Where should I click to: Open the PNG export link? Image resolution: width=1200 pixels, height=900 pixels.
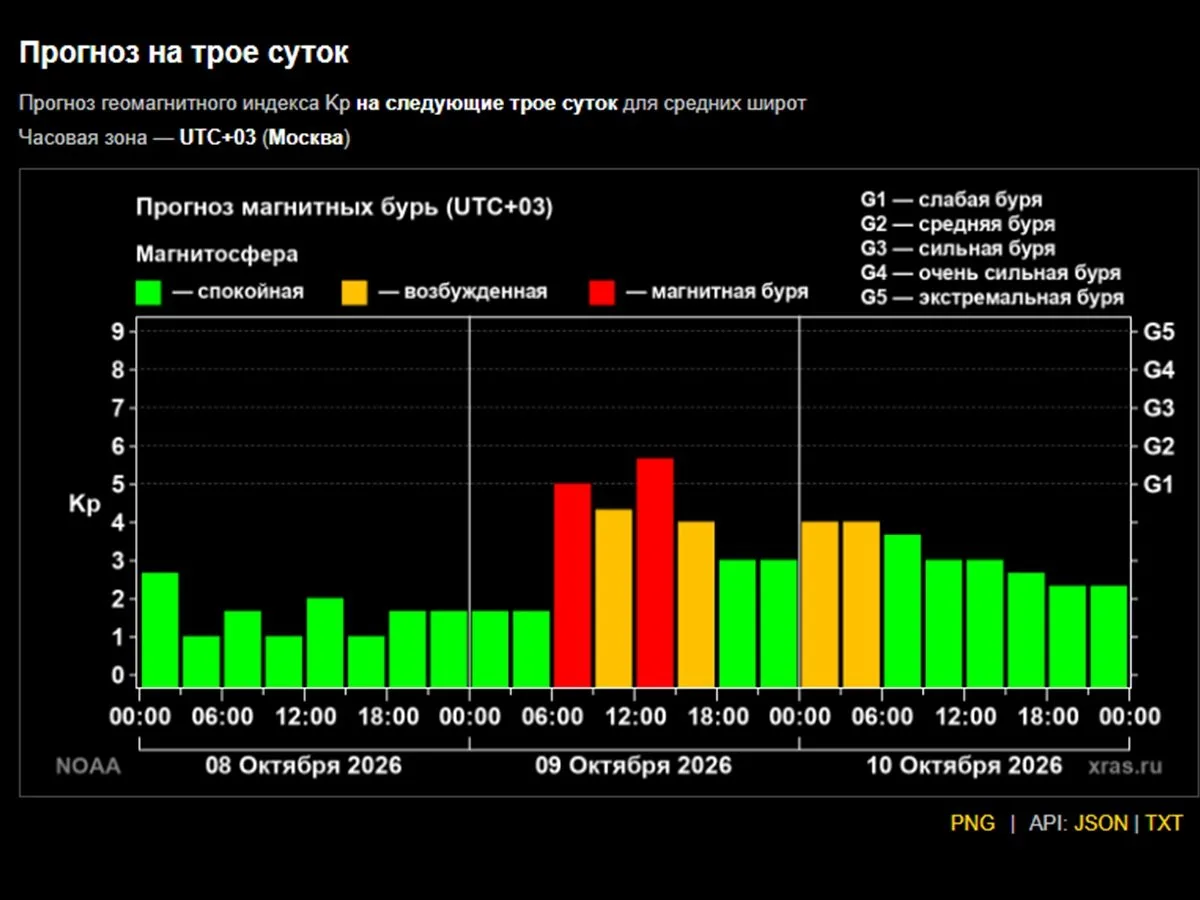[972, 823]
